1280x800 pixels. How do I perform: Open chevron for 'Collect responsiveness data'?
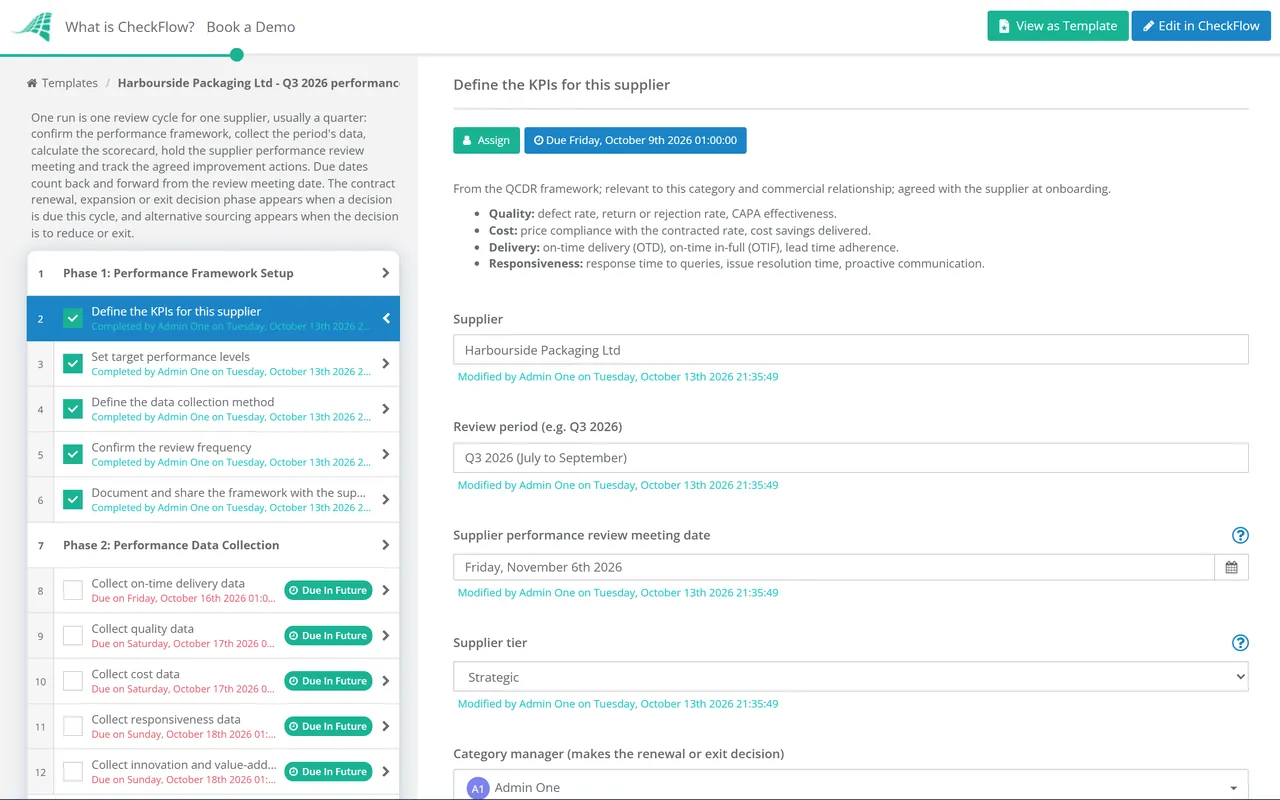click(x=386, y=726)
